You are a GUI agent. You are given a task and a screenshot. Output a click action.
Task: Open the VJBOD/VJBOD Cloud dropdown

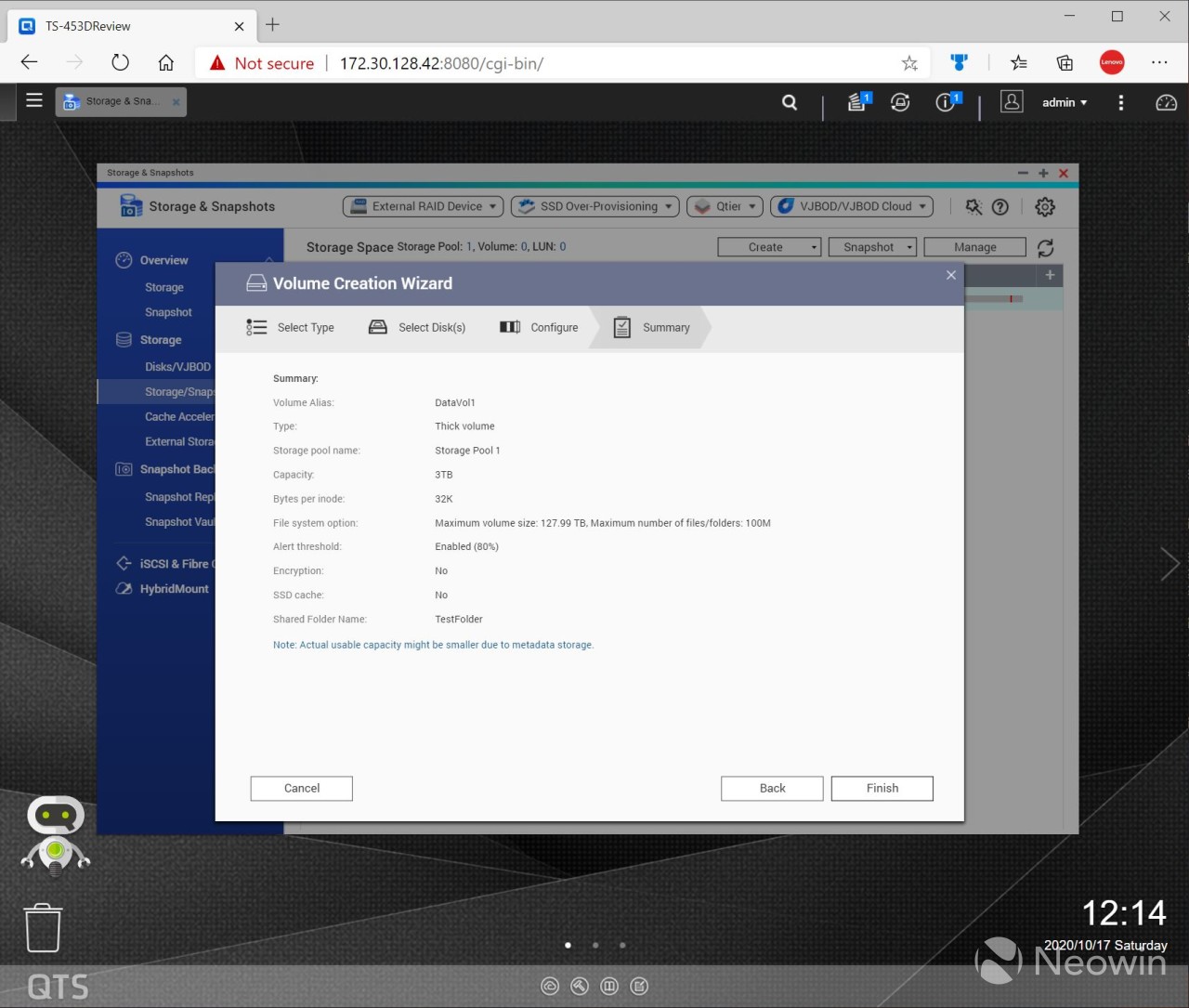[852, 206]
